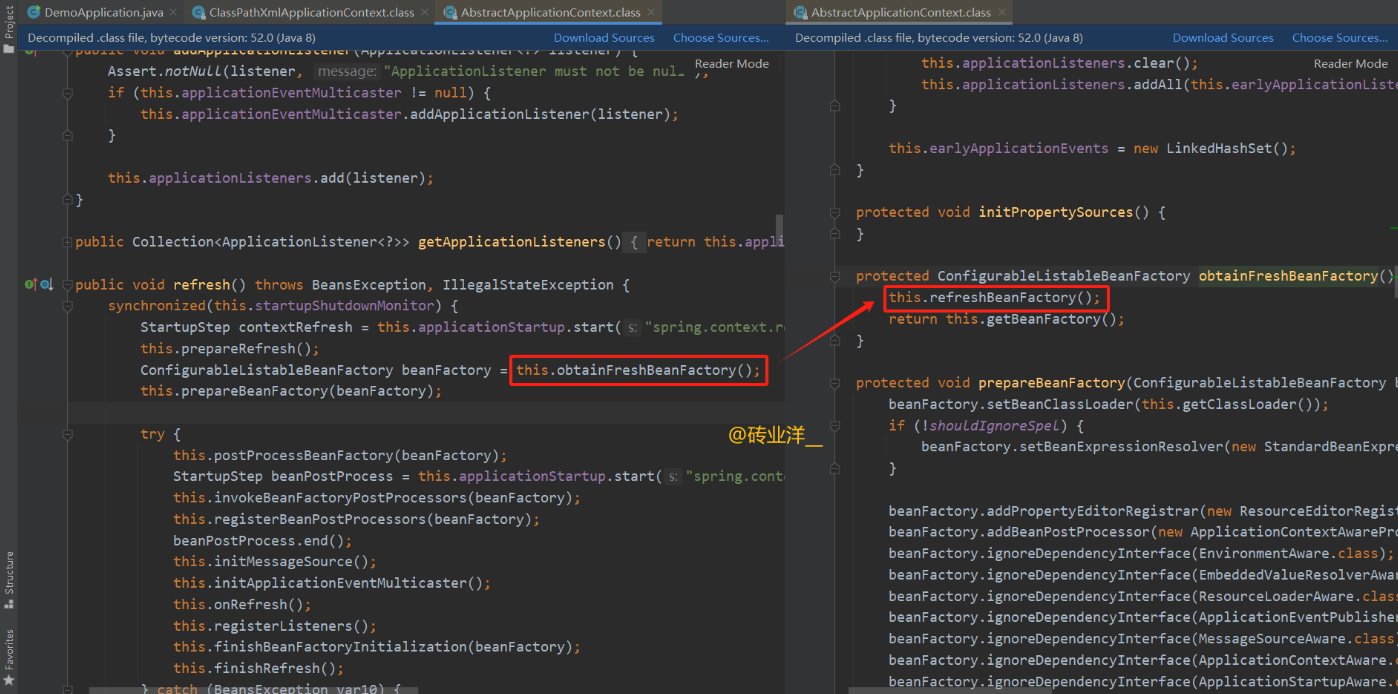The height and width of the screenshot is (694, 1398).
Task: Close the AbstractApplicationContext.class tab in right split editor
Action: (1003, 13)
